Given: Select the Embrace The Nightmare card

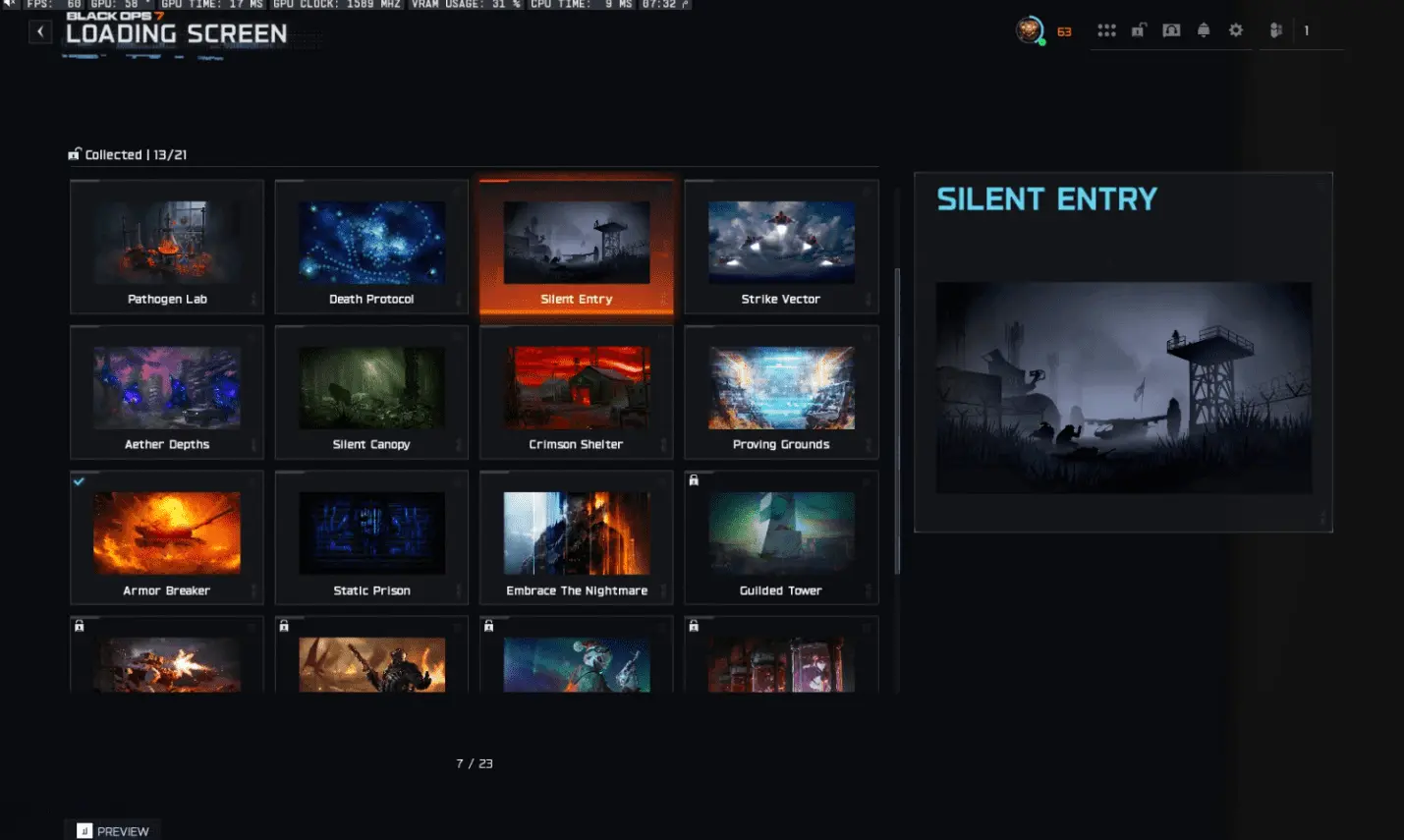Looking at the screenshot, I should pyautogui.click(x=577, y=537).
